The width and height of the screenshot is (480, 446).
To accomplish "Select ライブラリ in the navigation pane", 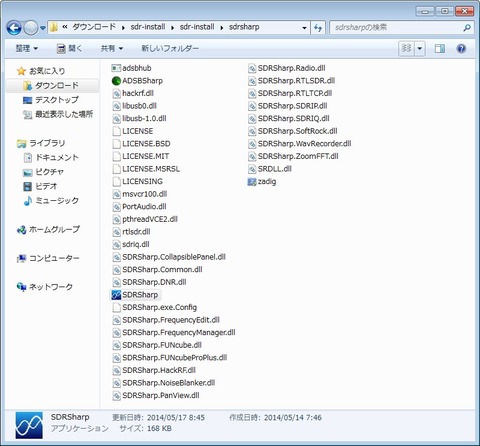I will click(x=41, y=143).
